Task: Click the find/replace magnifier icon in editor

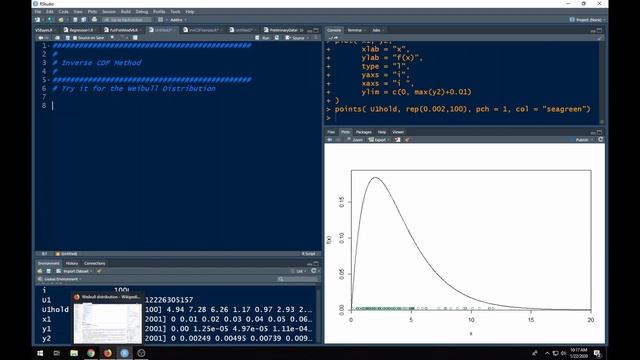Action: click(112, 38)
